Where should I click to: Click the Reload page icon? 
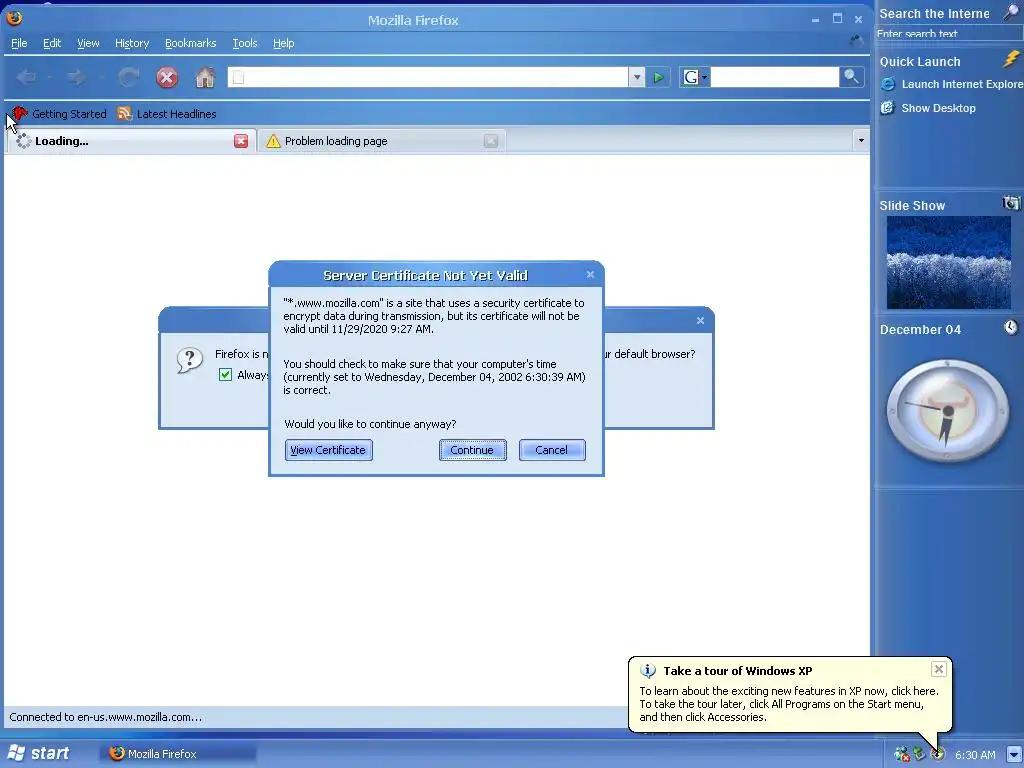tap(129, 78)
